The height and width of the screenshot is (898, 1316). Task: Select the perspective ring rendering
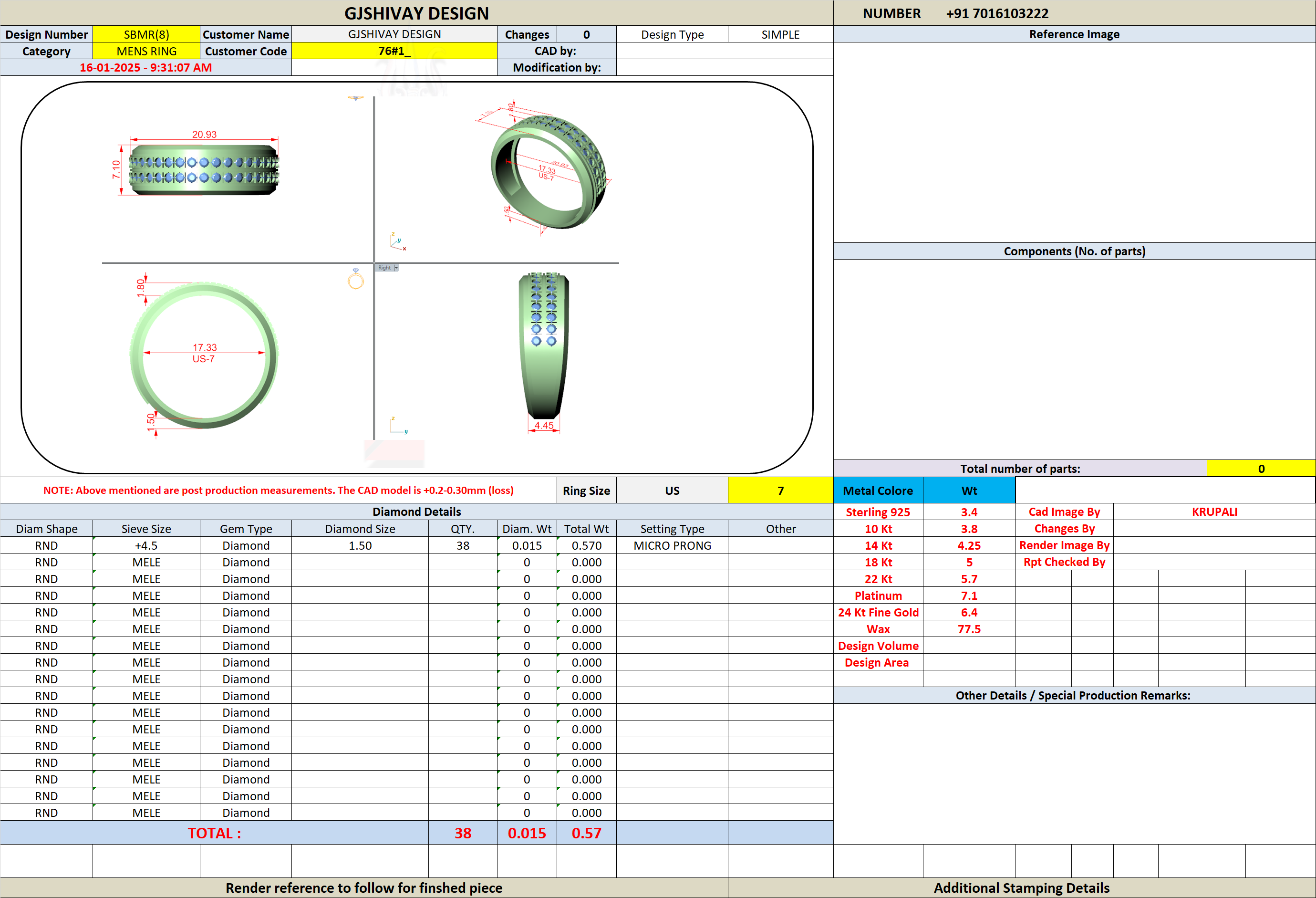(548, 171)
